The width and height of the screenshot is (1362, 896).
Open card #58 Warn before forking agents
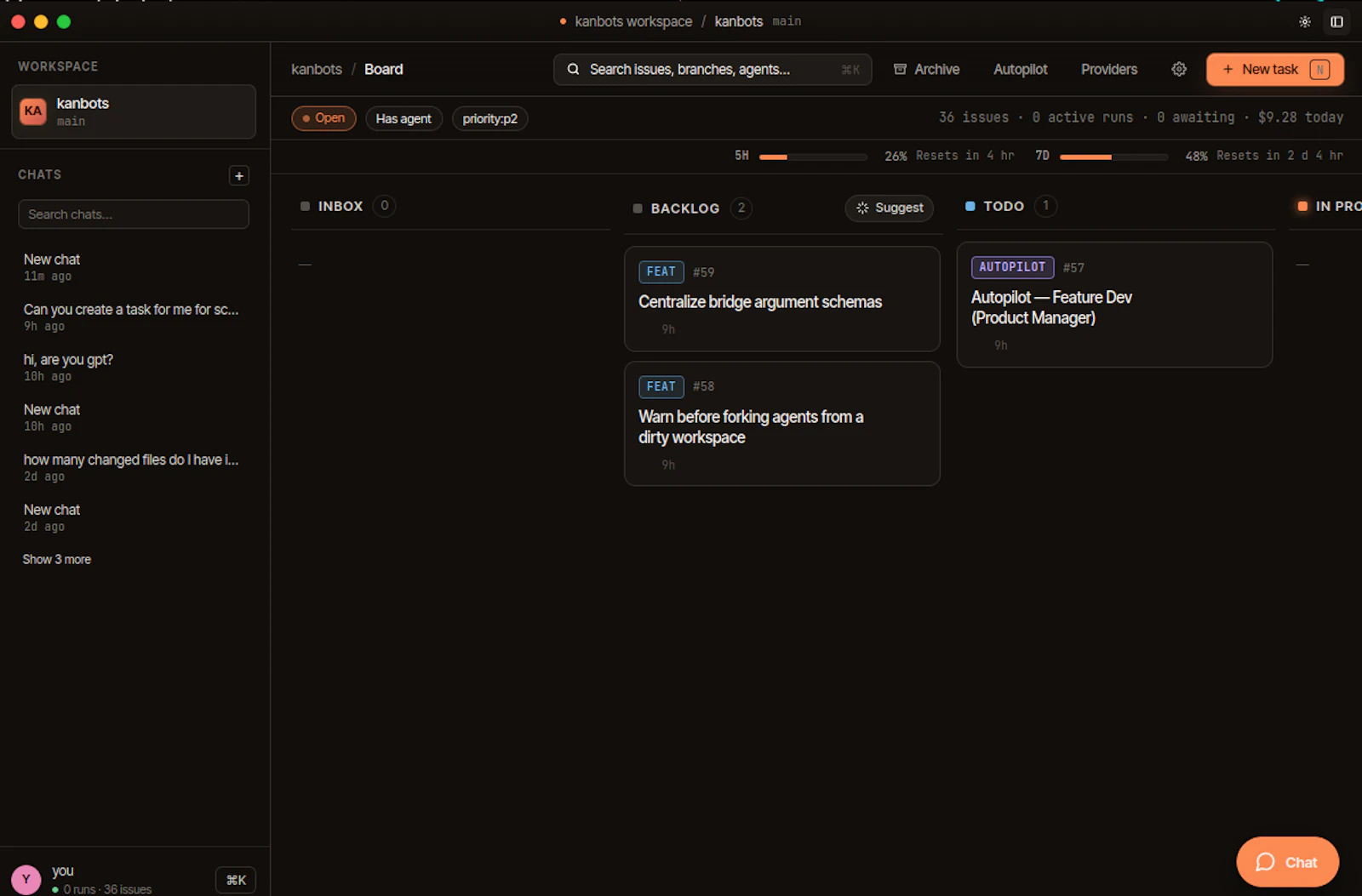pos(781,424)
